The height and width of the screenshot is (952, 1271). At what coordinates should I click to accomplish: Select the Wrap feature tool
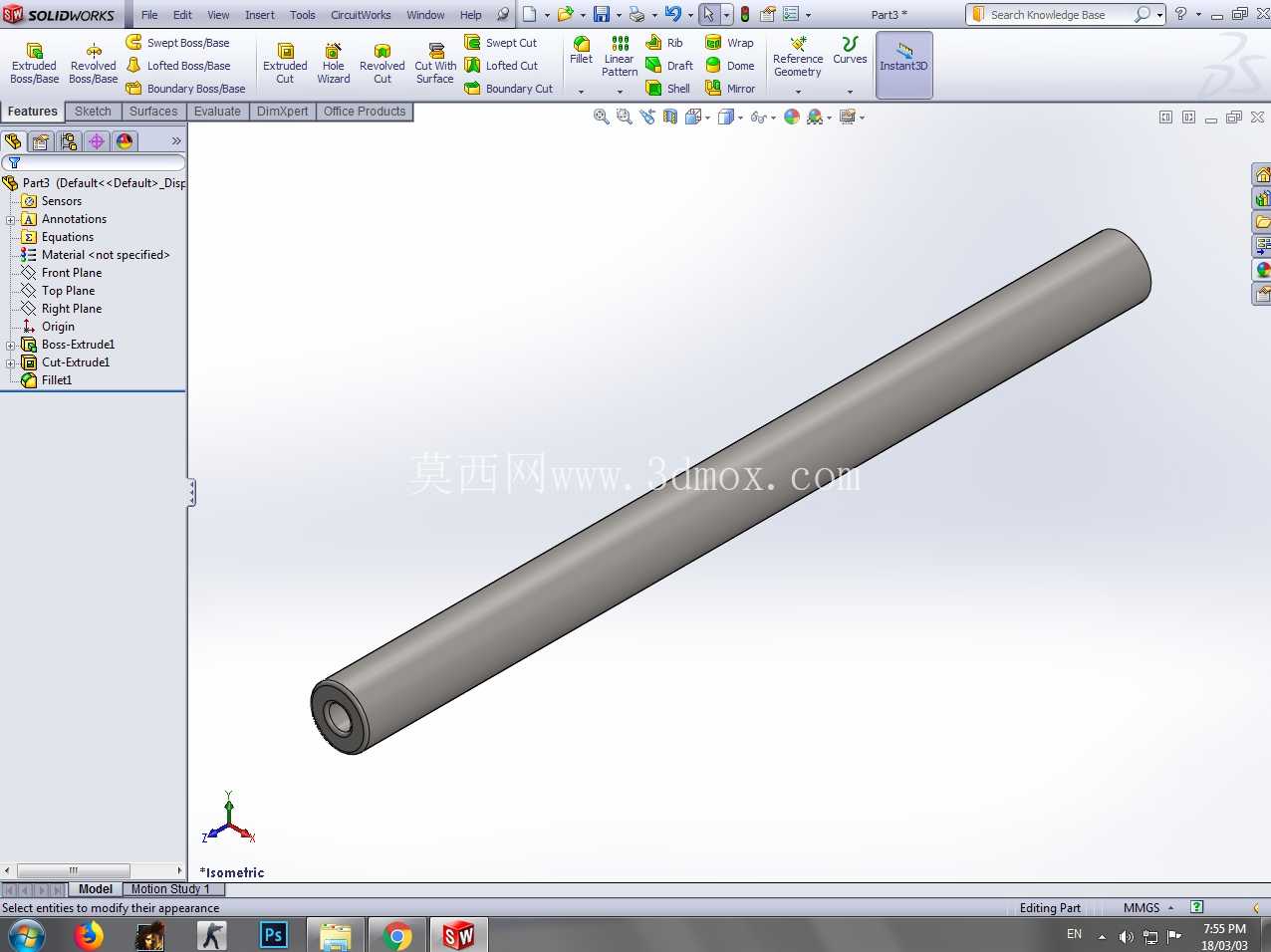729,43
